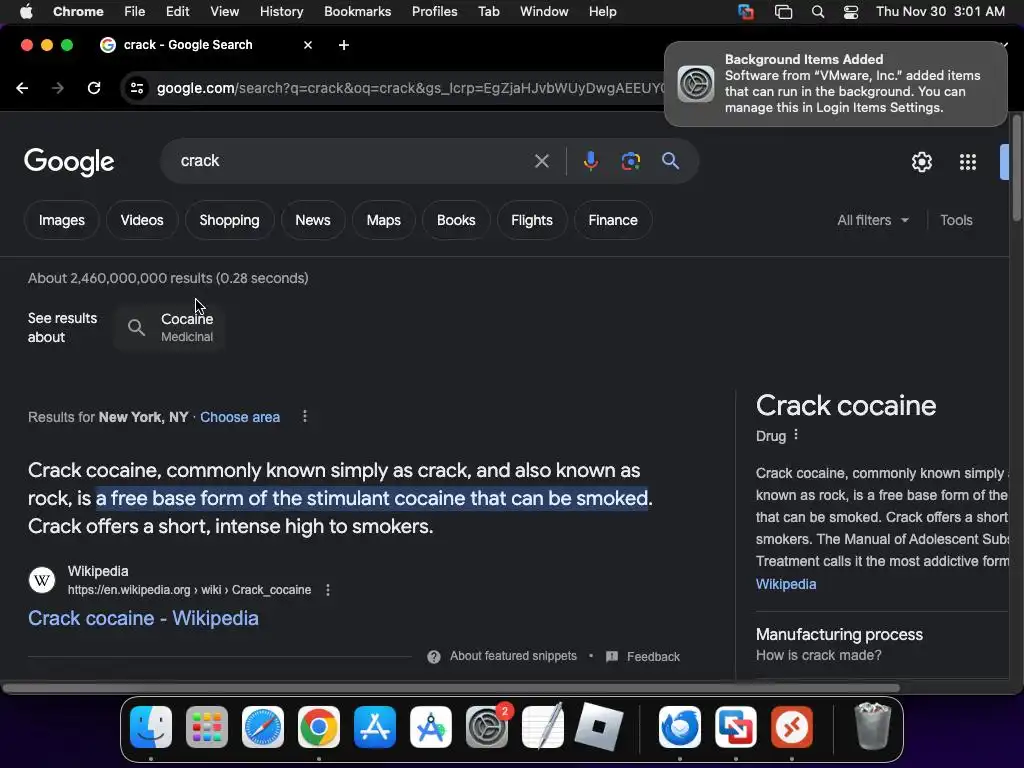Open Crack cocaine - Wikipedia result

coord(143,618)
